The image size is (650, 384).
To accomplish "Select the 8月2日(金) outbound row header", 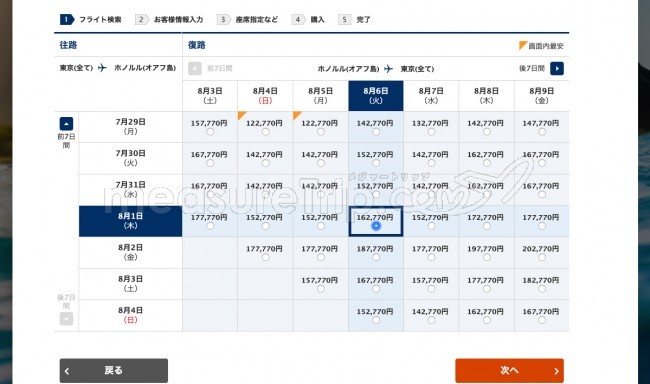I will pos(131,253).
